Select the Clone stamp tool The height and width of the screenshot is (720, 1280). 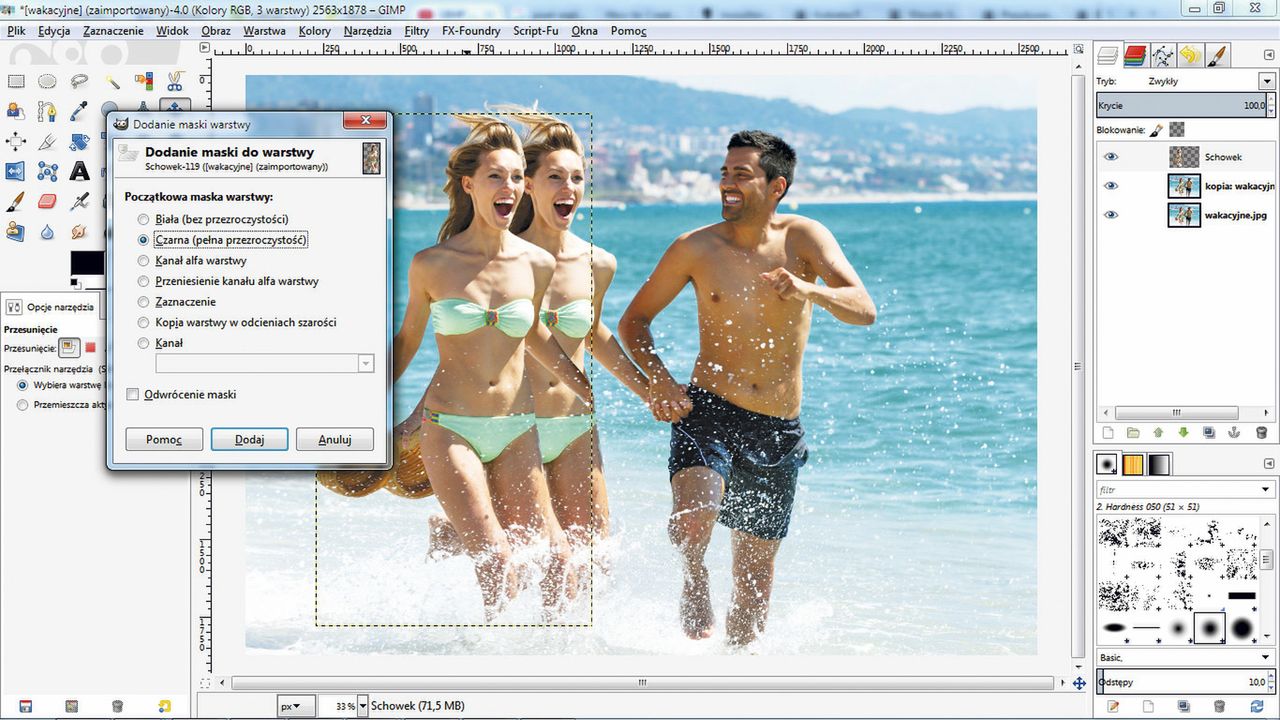point(15,231)
